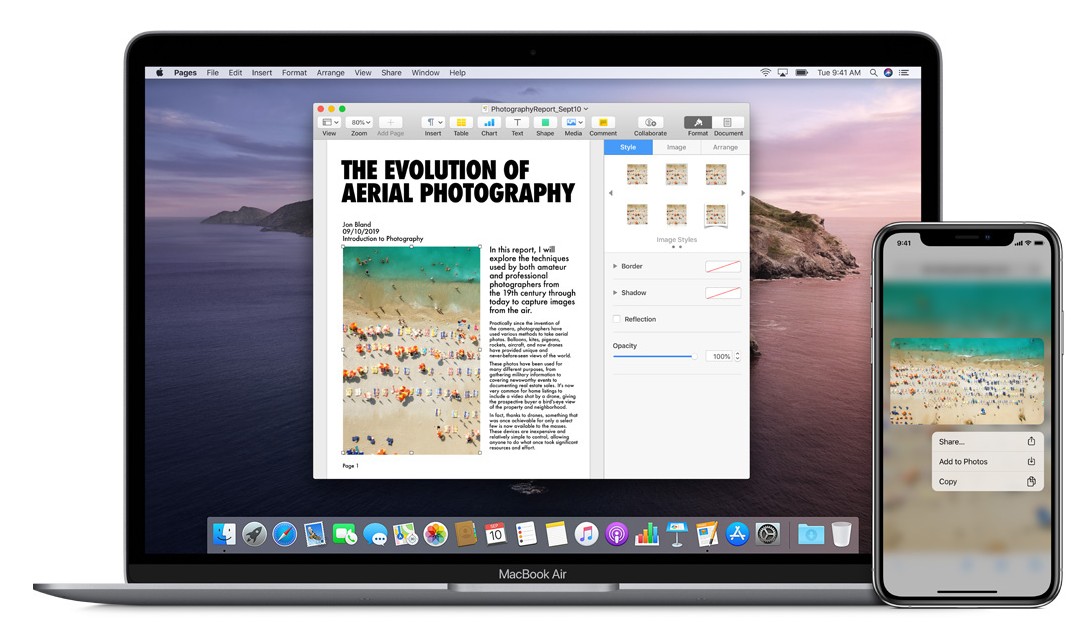Open the View options in Pages toolbar
Viewport: 1085px width, 633px height.
[329, 122]
